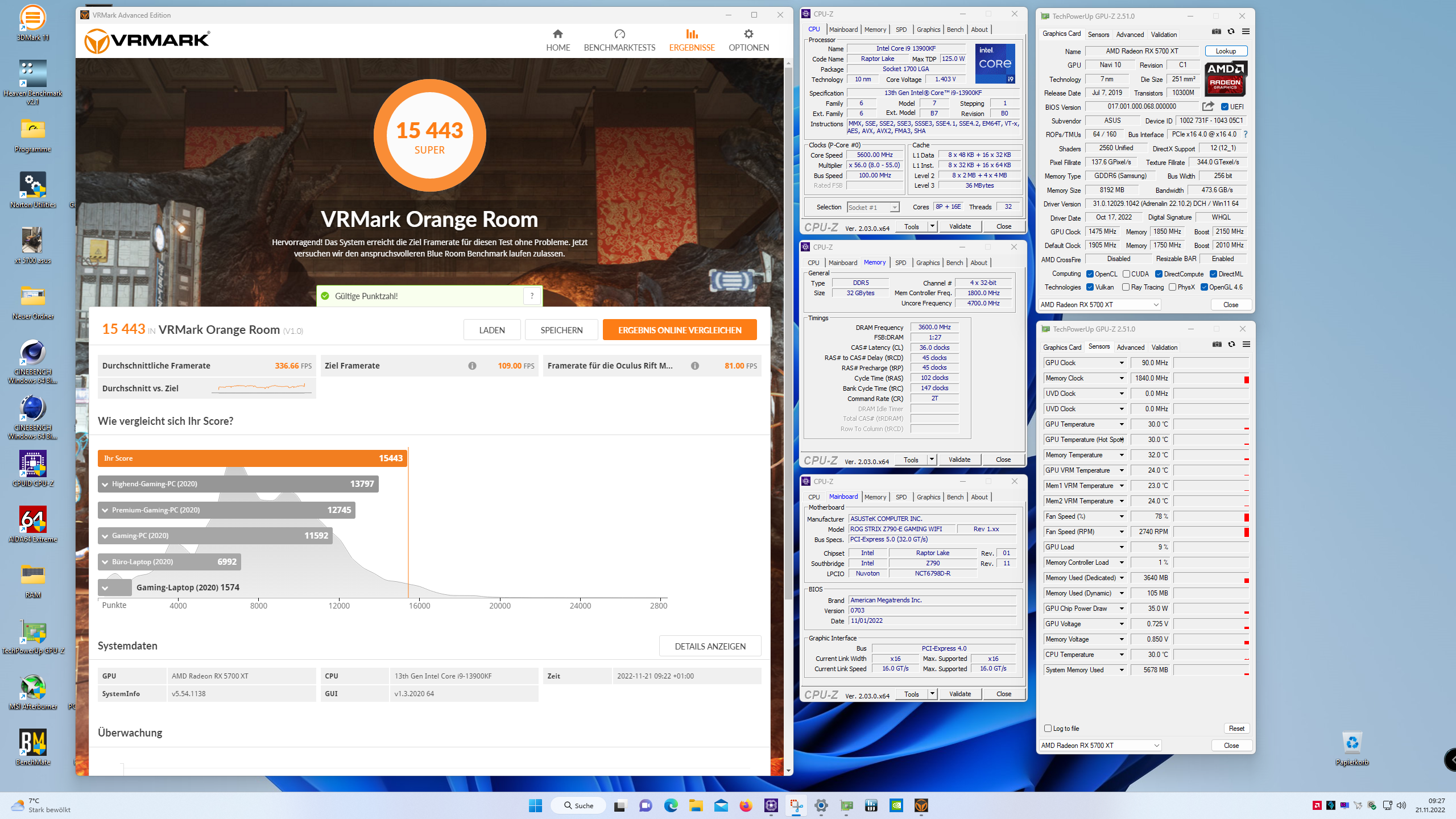Screen dimensions: 1456x819
Task: Click the SPEICHERN button in VRMark
Action: click(561, 330)
